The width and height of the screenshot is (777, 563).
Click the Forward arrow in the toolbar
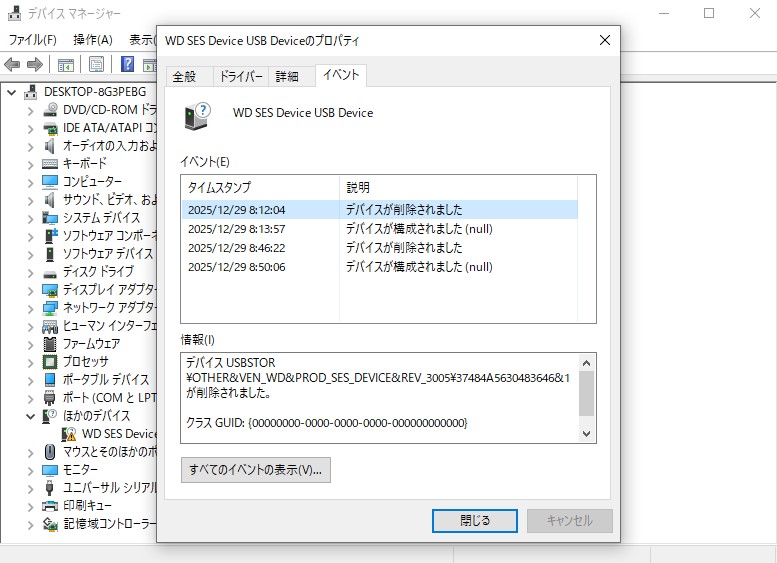point(34,65)
